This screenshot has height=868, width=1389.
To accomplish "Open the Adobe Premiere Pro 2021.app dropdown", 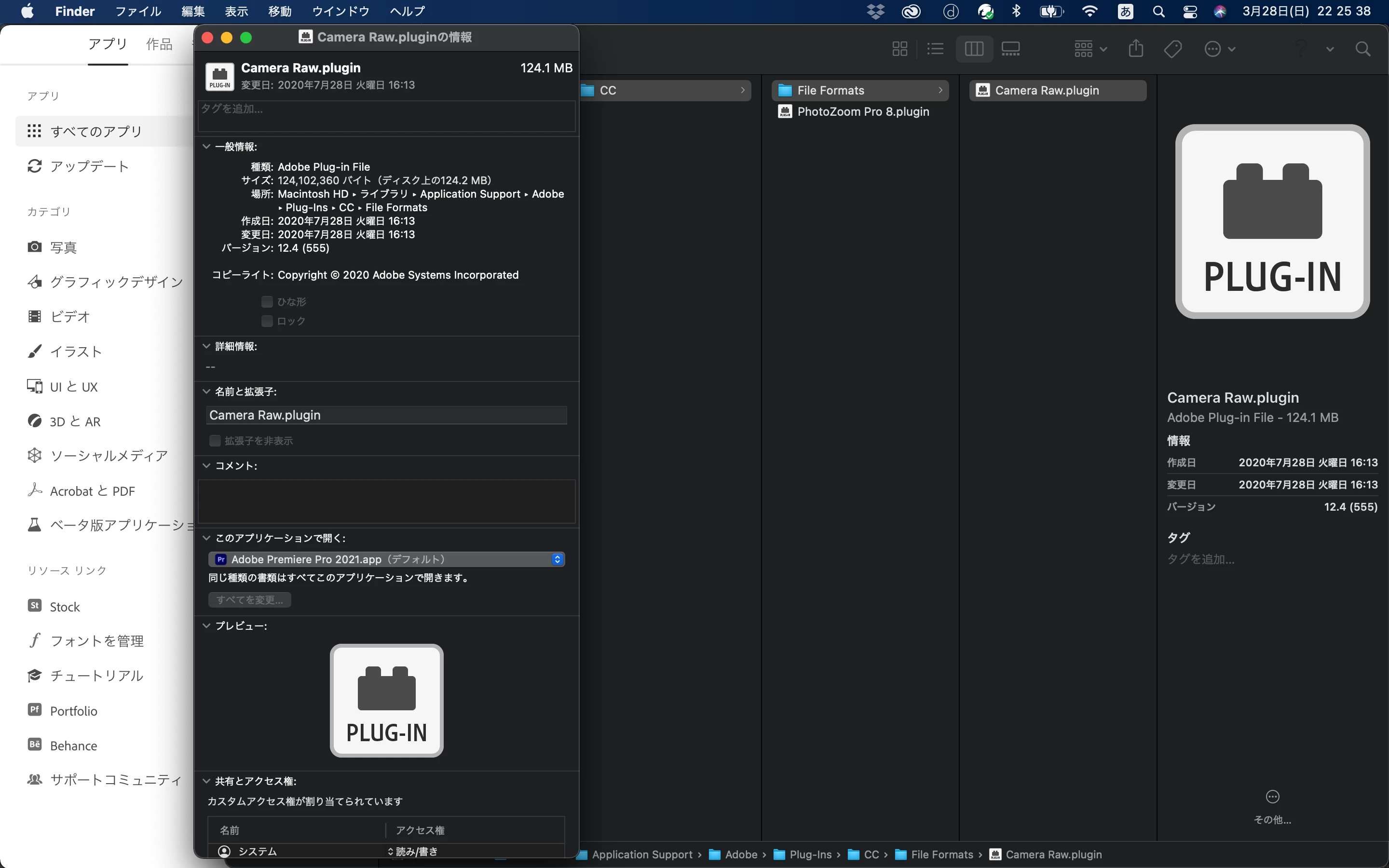I will coord(386,559).
